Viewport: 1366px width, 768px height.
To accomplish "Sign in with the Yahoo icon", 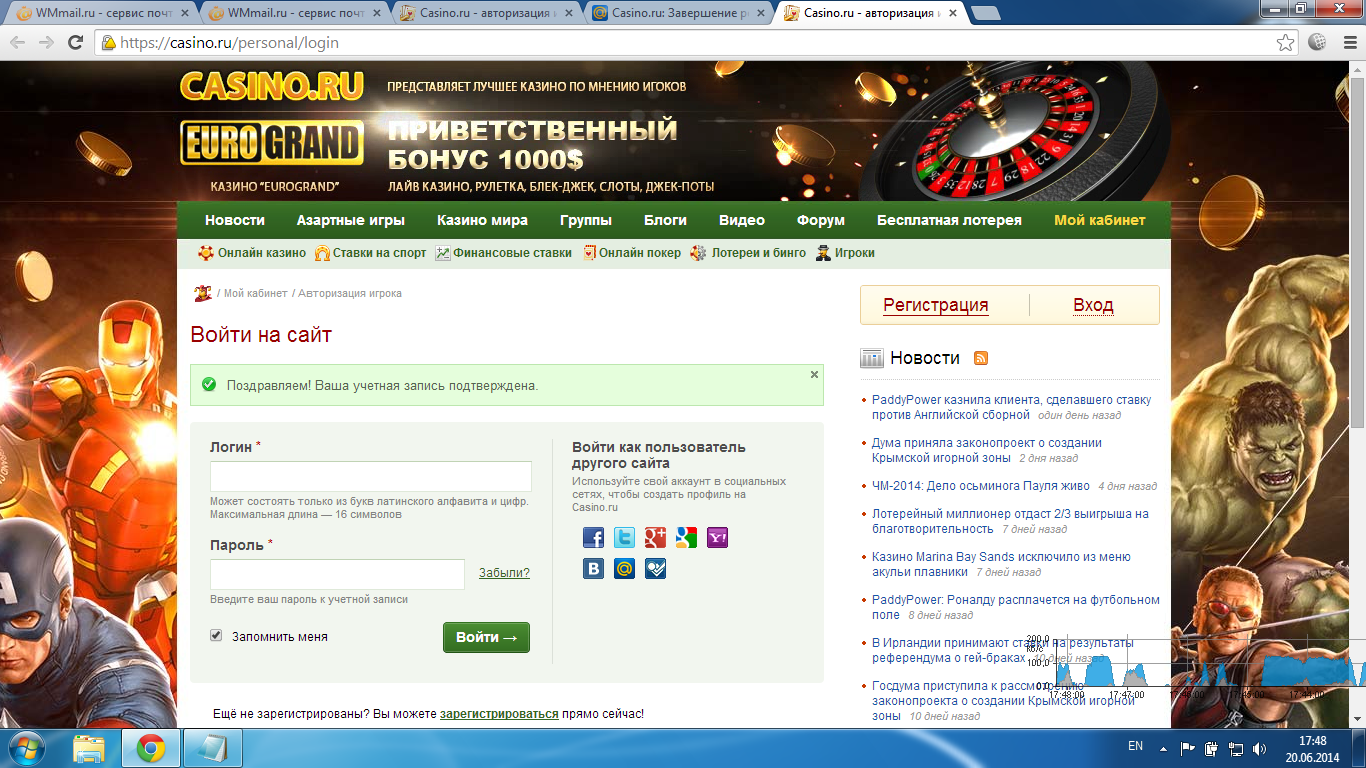I will coord(718,538).
